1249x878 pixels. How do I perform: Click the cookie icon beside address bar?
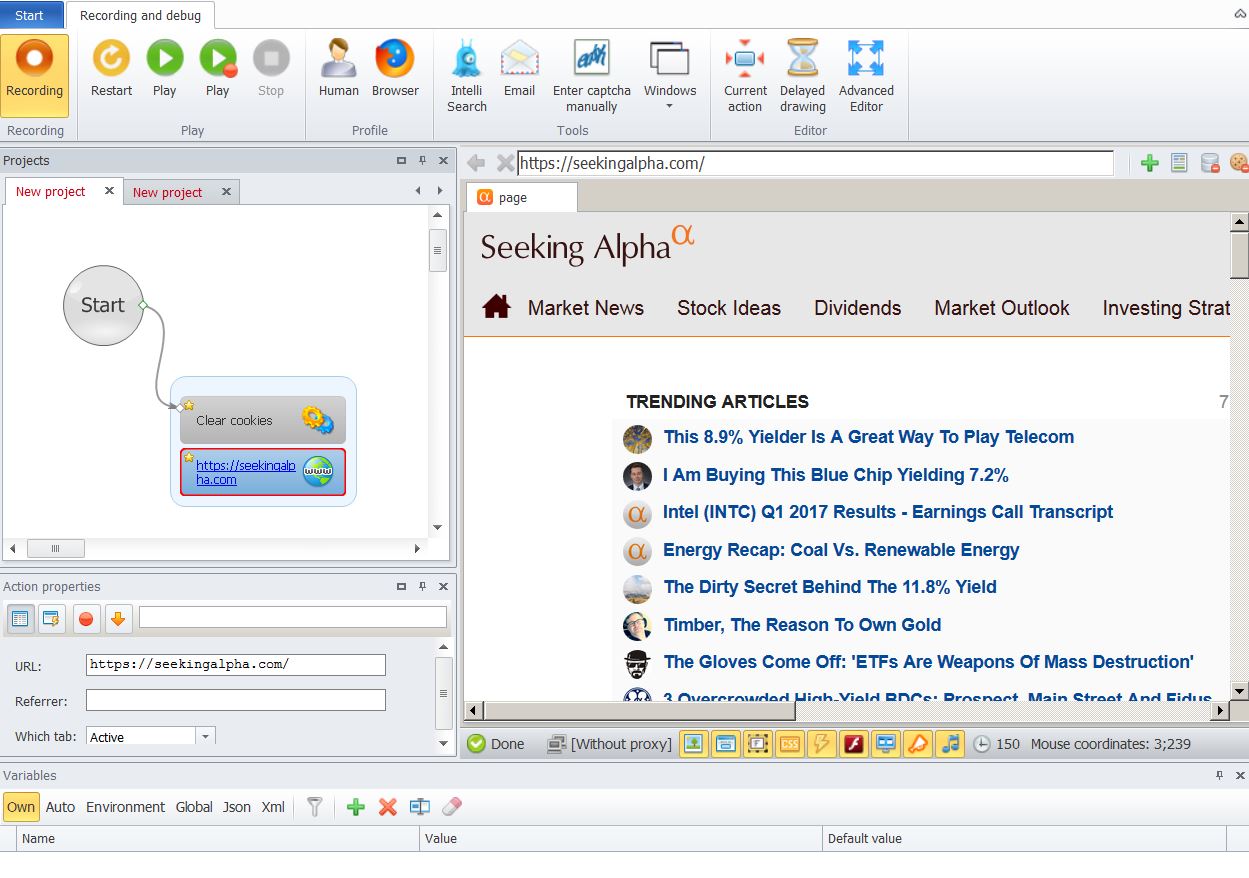tap(1238, 163)
